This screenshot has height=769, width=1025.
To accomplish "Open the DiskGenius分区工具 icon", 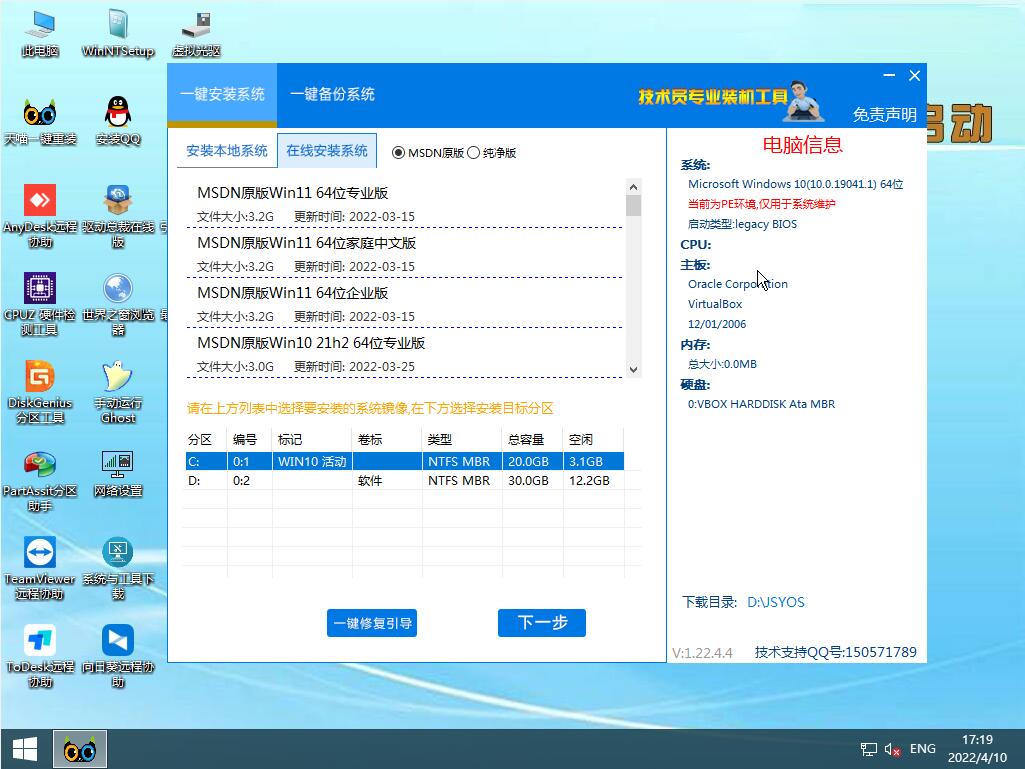I will pos(40,392).
